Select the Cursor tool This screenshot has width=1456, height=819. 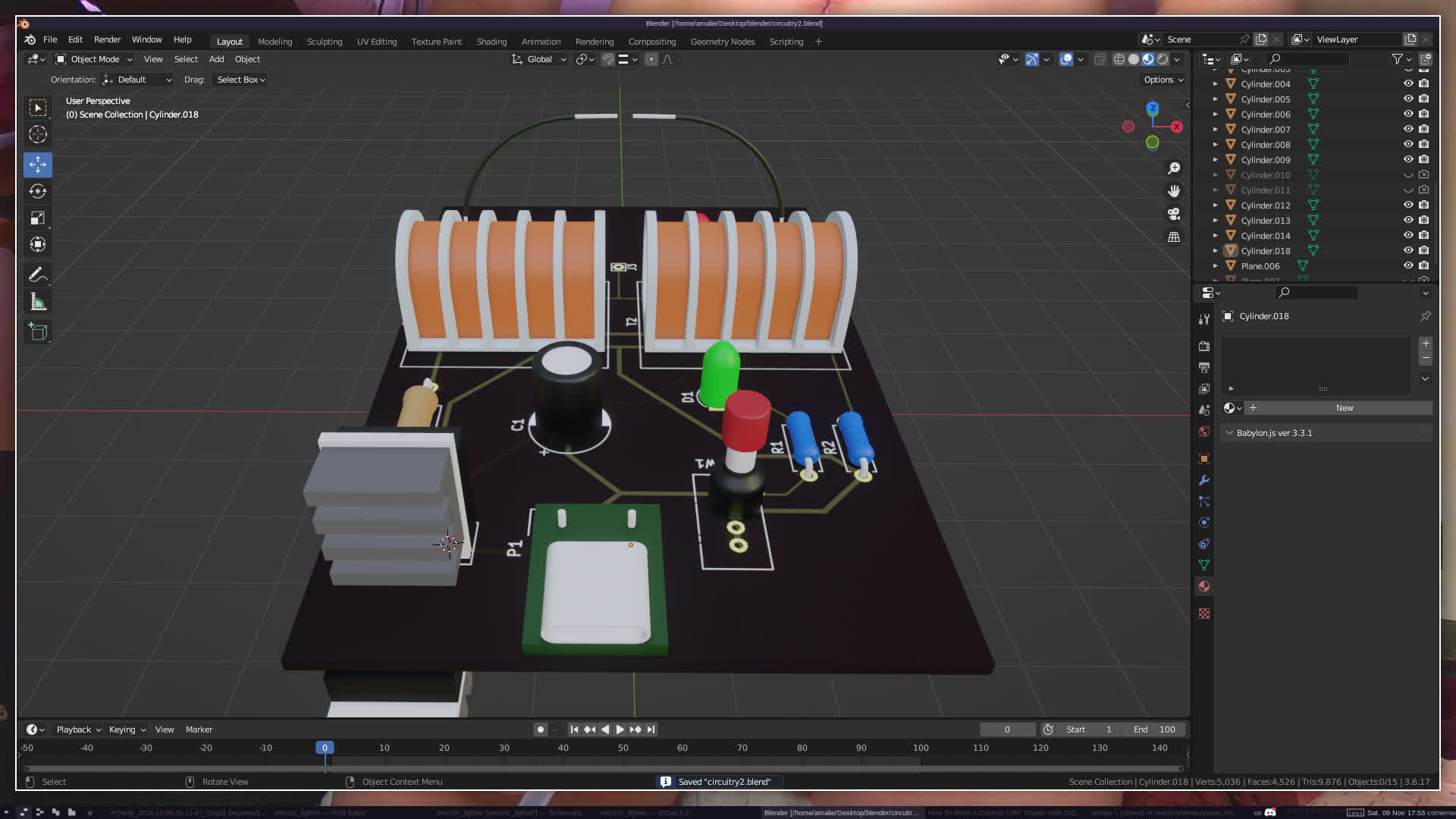pos(38,135)
